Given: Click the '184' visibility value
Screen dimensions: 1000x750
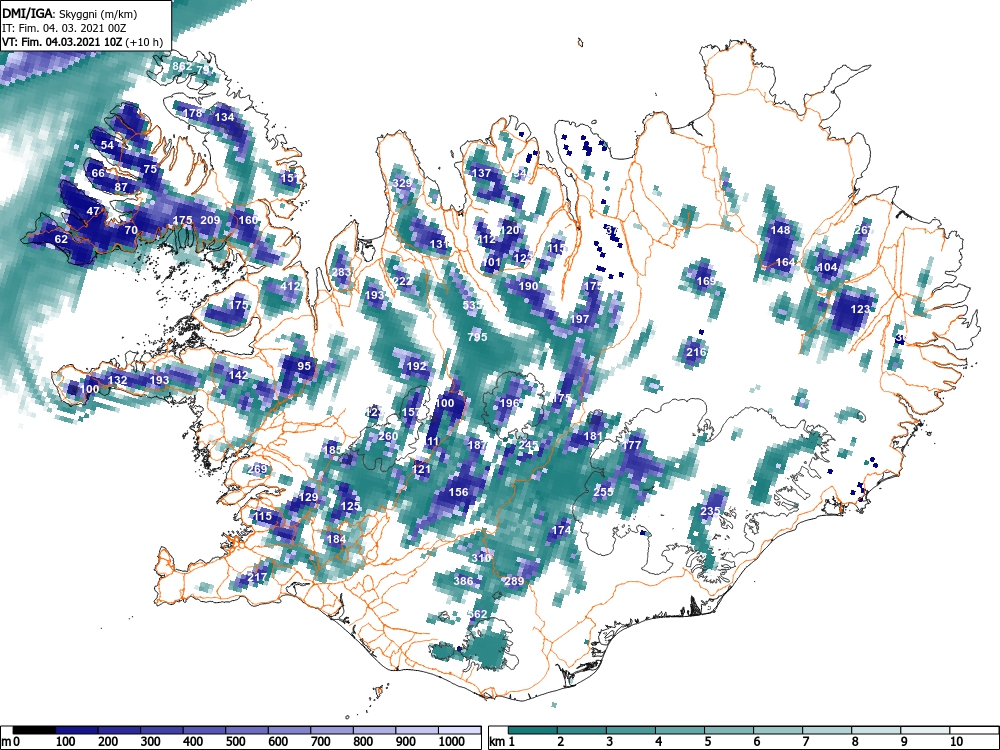Looking at the screenshot, I should 336,539.
